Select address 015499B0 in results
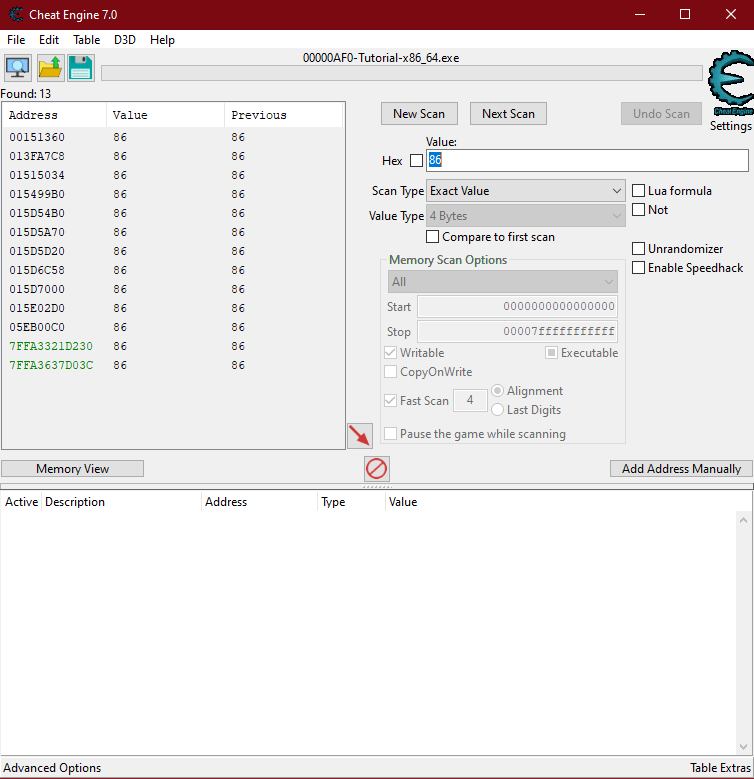Screen dimensions: 754x779 [37, 194]
